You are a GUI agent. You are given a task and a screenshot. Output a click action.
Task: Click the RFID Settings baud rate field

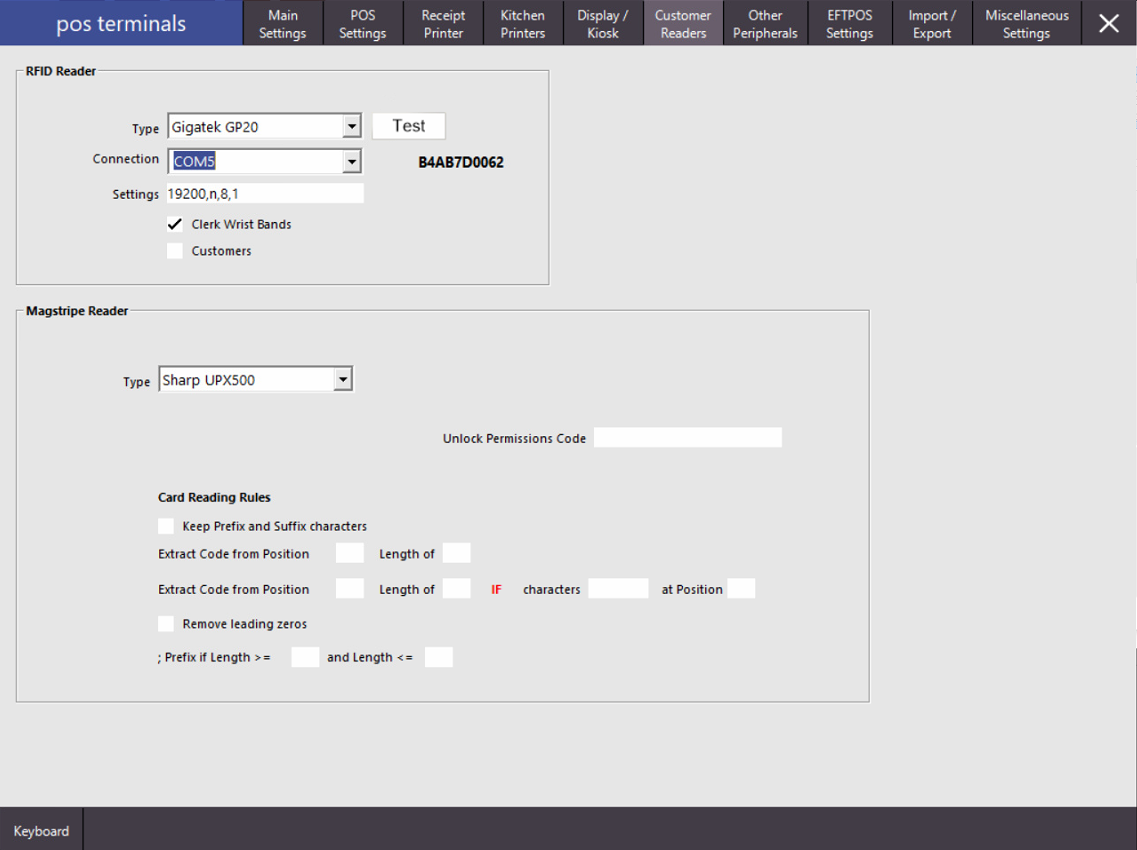(x=264, y=194)
